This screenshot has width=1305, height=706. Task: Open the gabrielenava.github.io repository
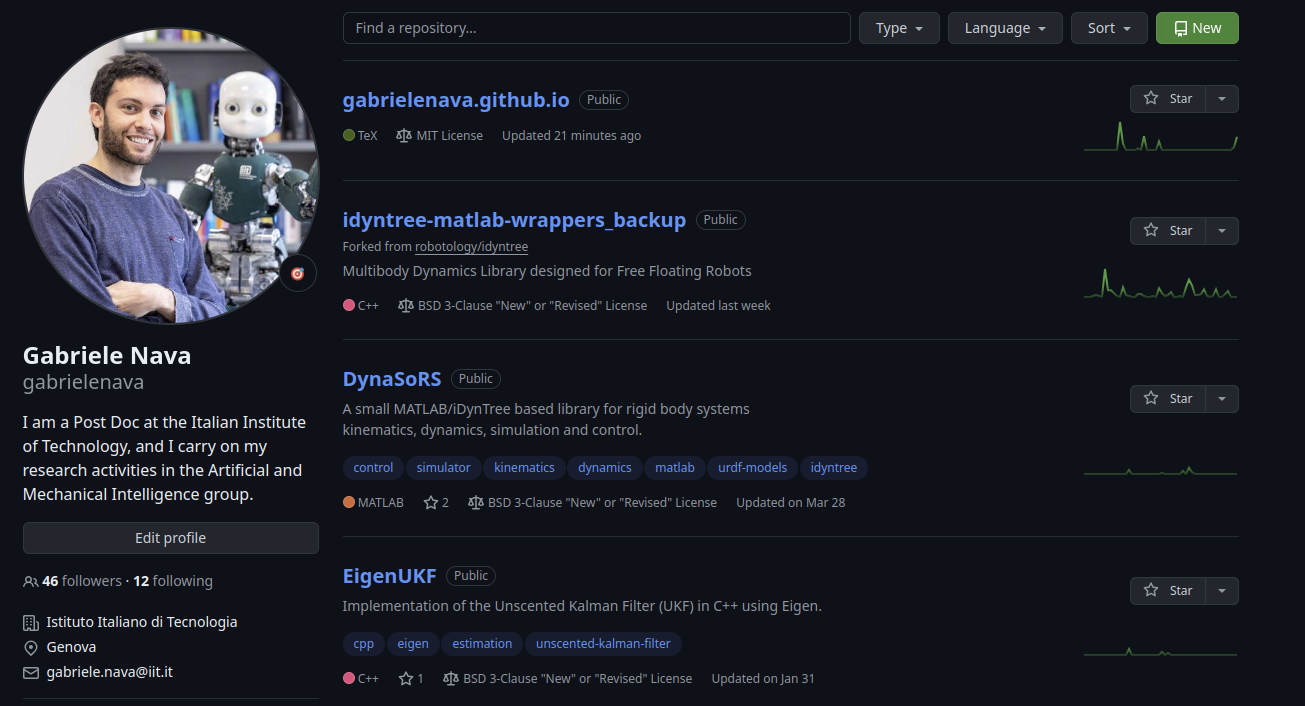coord(455,100)
